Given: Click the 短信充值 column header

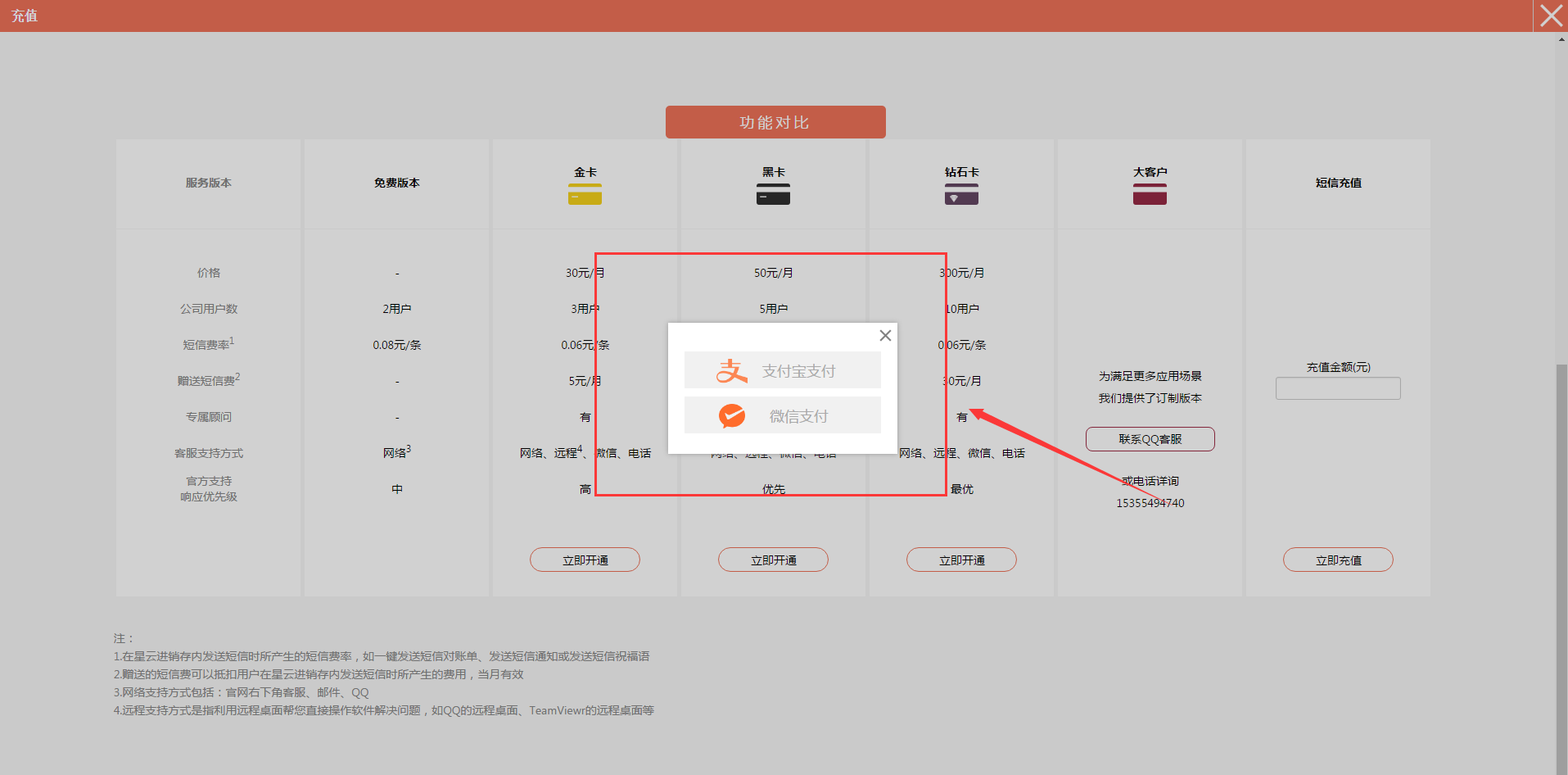Looking at the screenshot, I should [x=1338, y=183].
